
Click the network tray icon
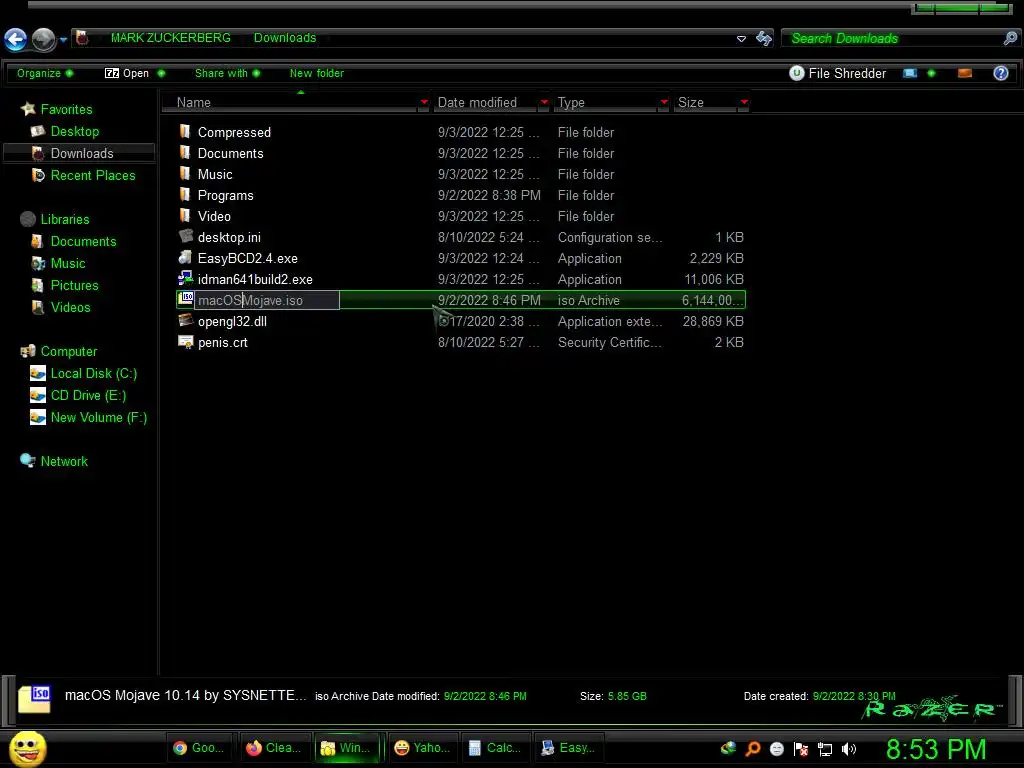point(825,749)
